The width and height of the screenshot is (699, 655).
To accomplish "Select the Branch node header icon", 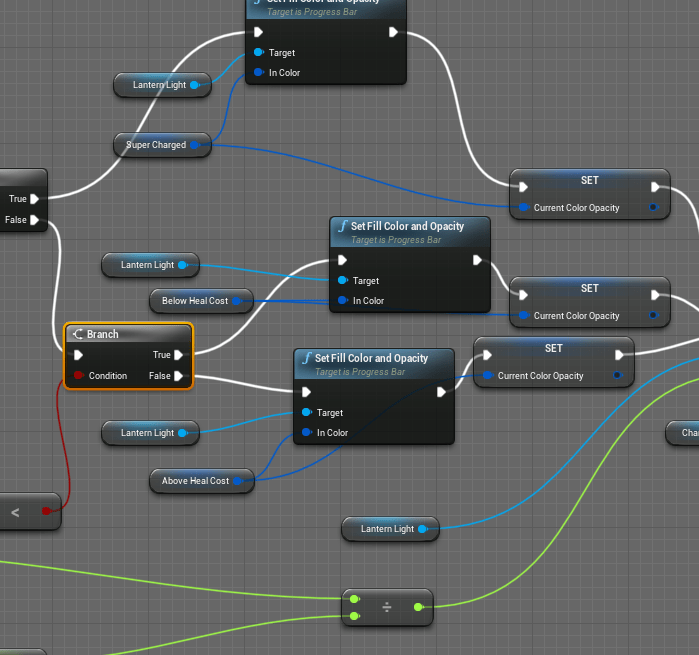I will [x=77, y=334].
